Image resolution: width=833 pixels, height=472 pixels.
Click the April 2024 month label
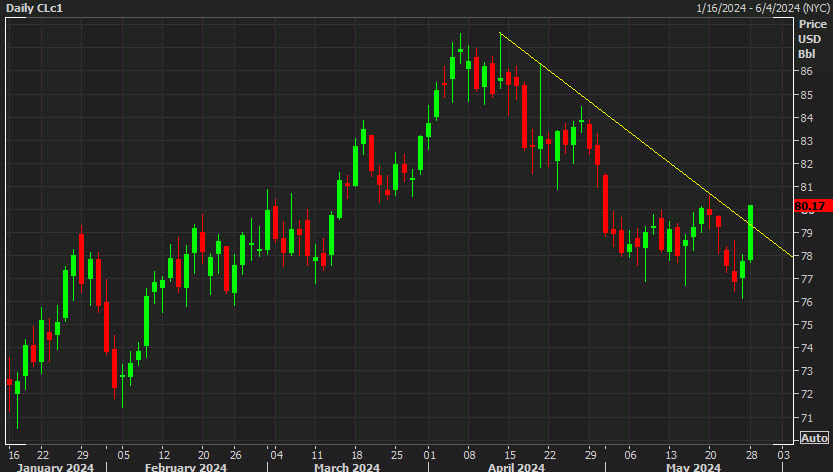(x=516, y=467)
